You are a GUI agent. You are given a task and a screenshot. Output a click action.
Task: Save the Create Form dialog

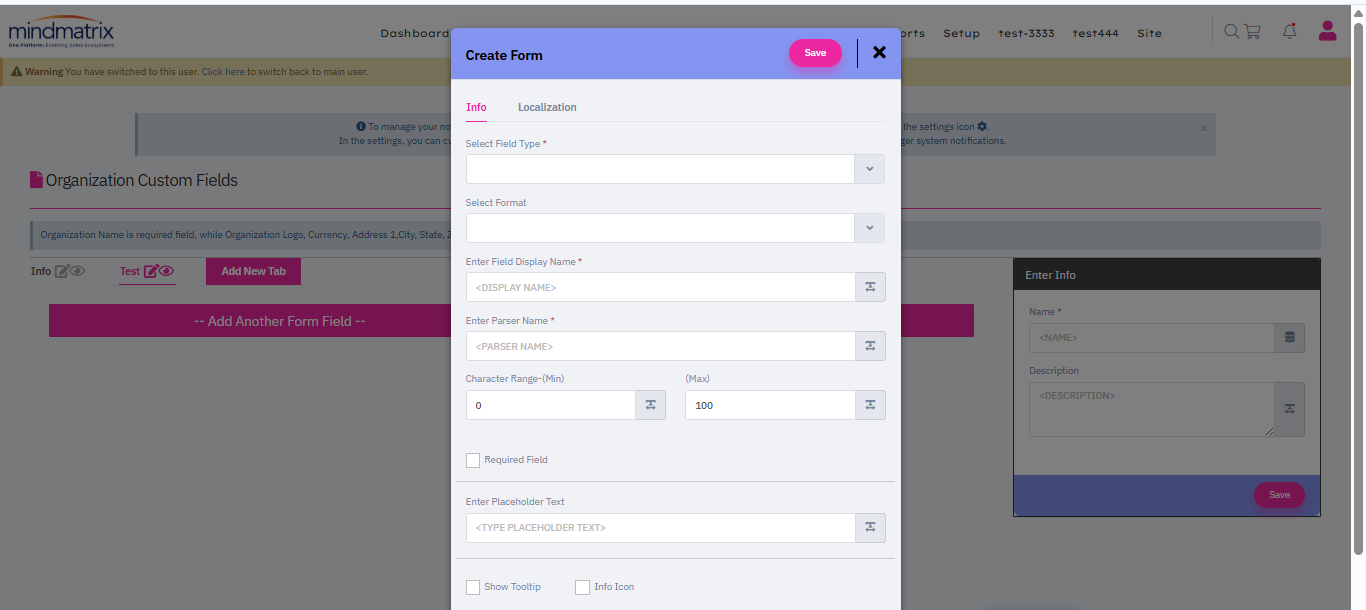(815, 53)
